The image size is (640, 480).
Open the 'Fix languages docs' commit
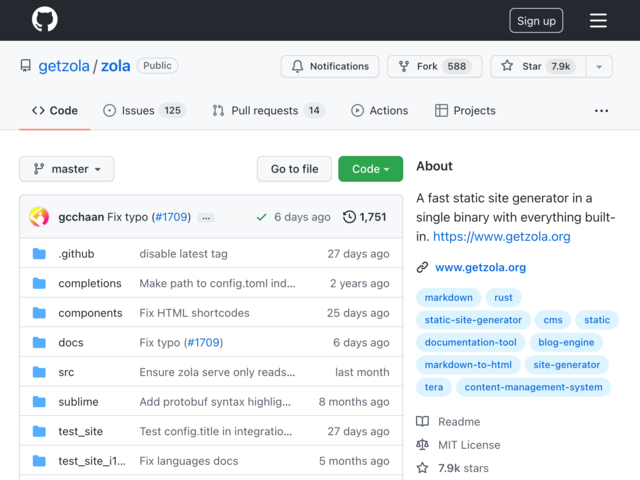(189, 461)
